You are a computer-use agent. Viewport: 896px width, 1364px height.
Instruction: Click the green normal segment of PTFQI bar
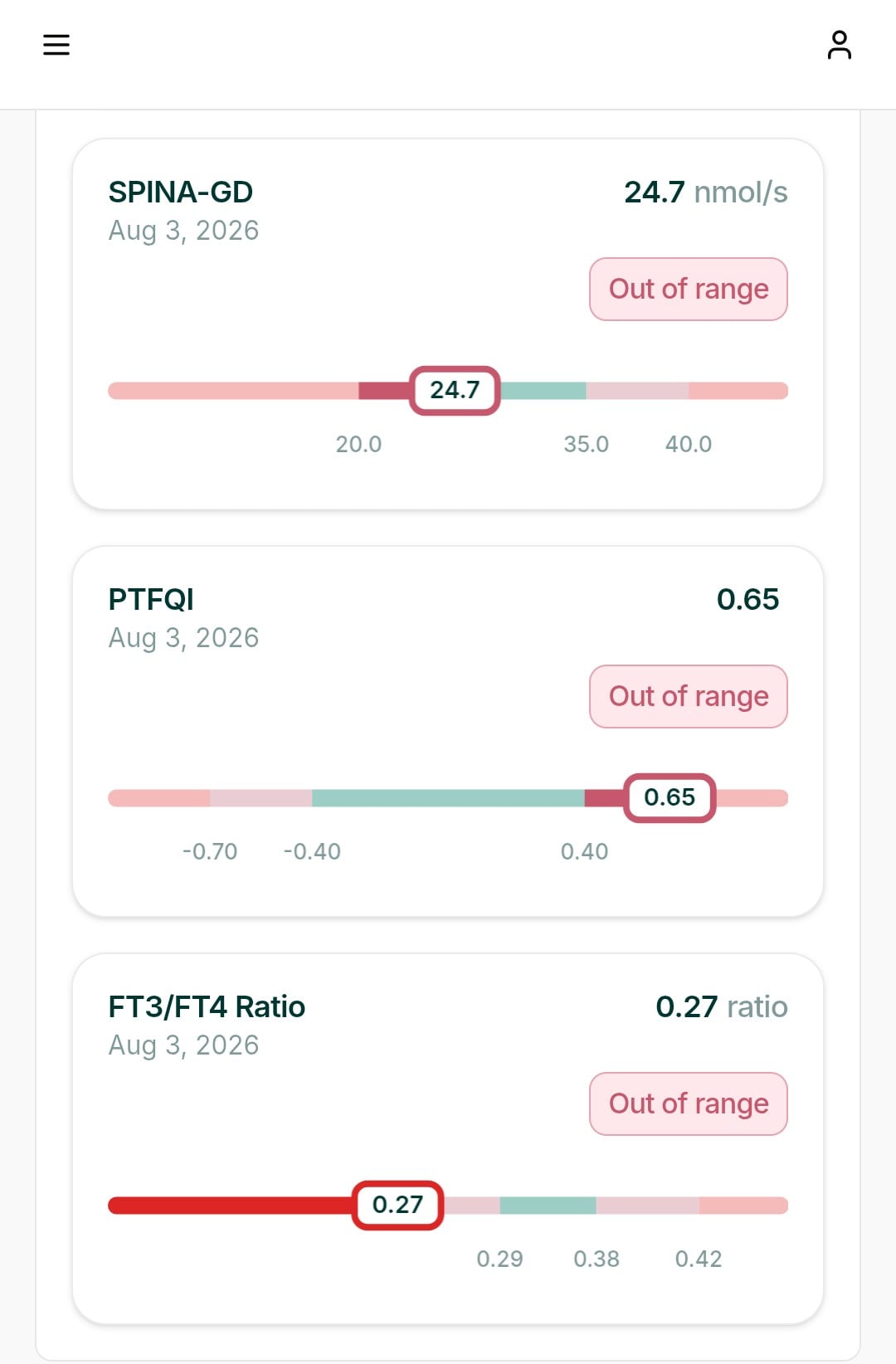[x=448, y=798]
